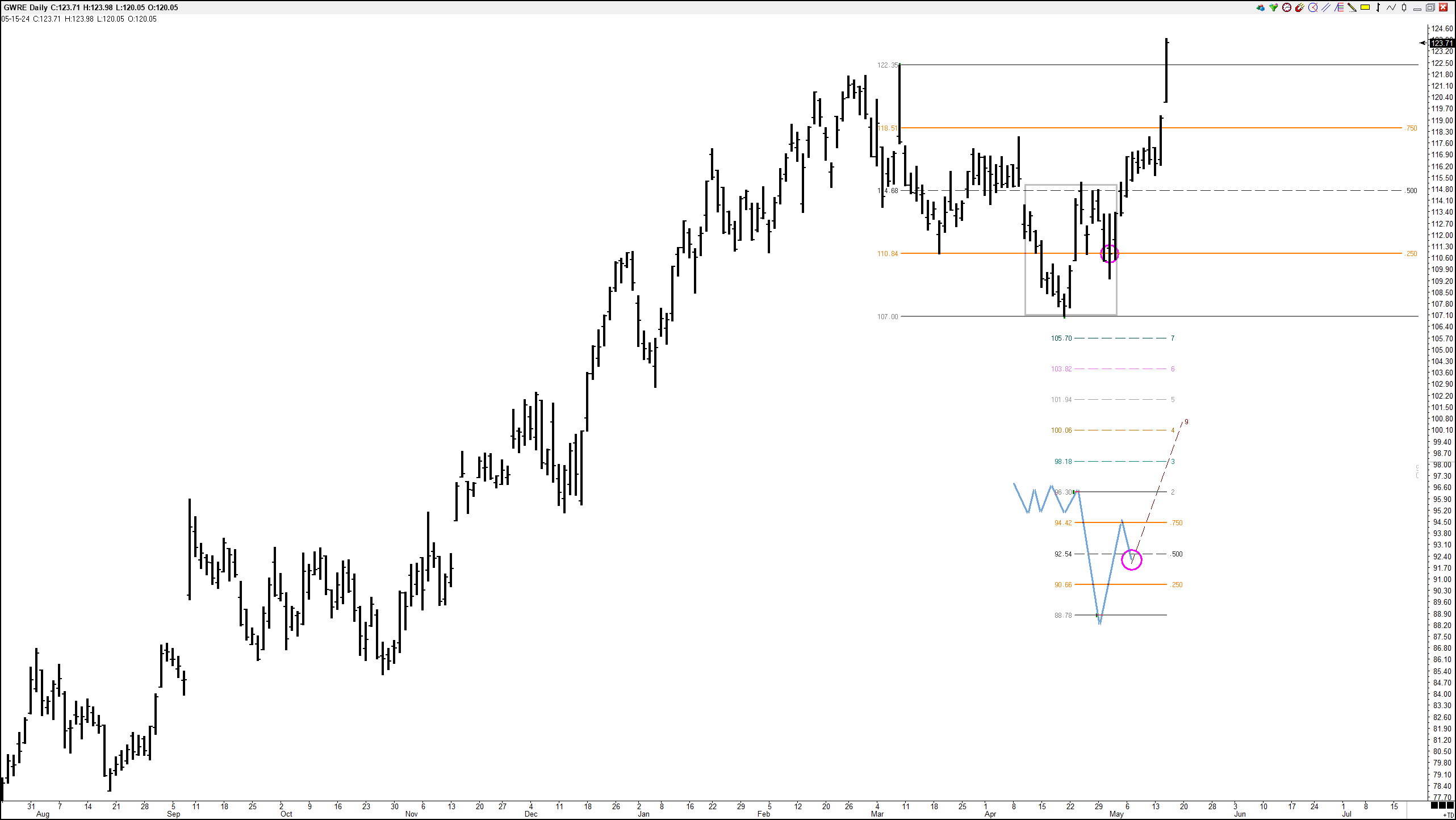This screenshot has height=820, width=1456.
Task: Toggle the magnet snap tool
Action: [x=1300, y=7]
